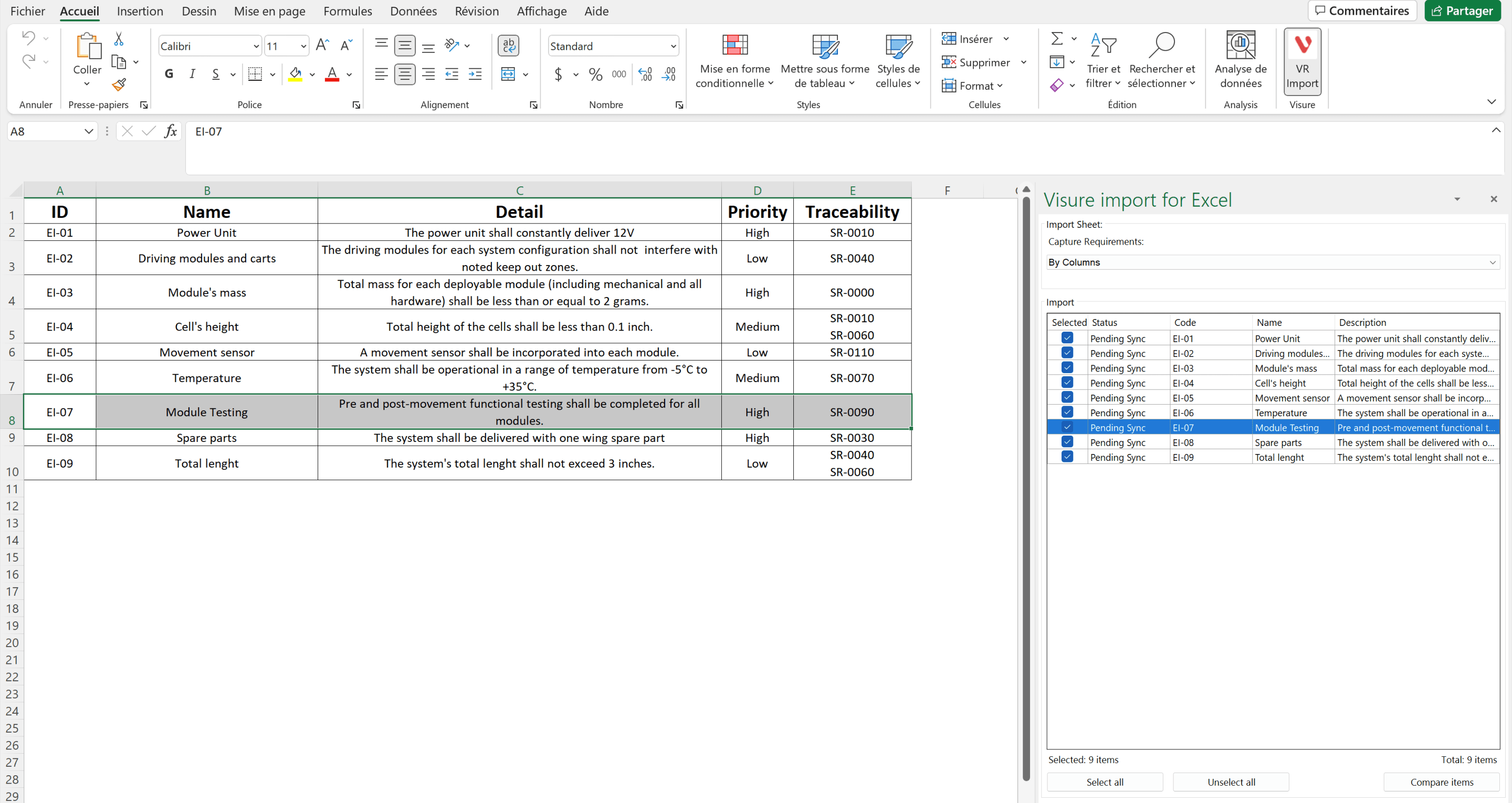Open Capture Requirements By Columns dropdown
The height and width of the screenshot is (803, 1512).
(1273, 262)
